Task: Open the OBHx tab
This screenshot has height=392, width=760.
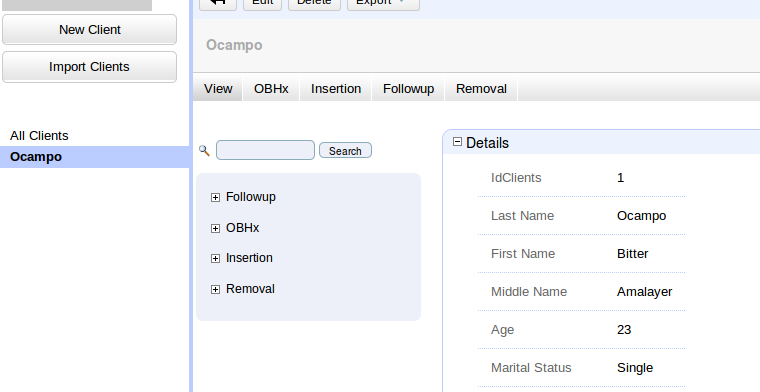Action: tap(271, 89)
